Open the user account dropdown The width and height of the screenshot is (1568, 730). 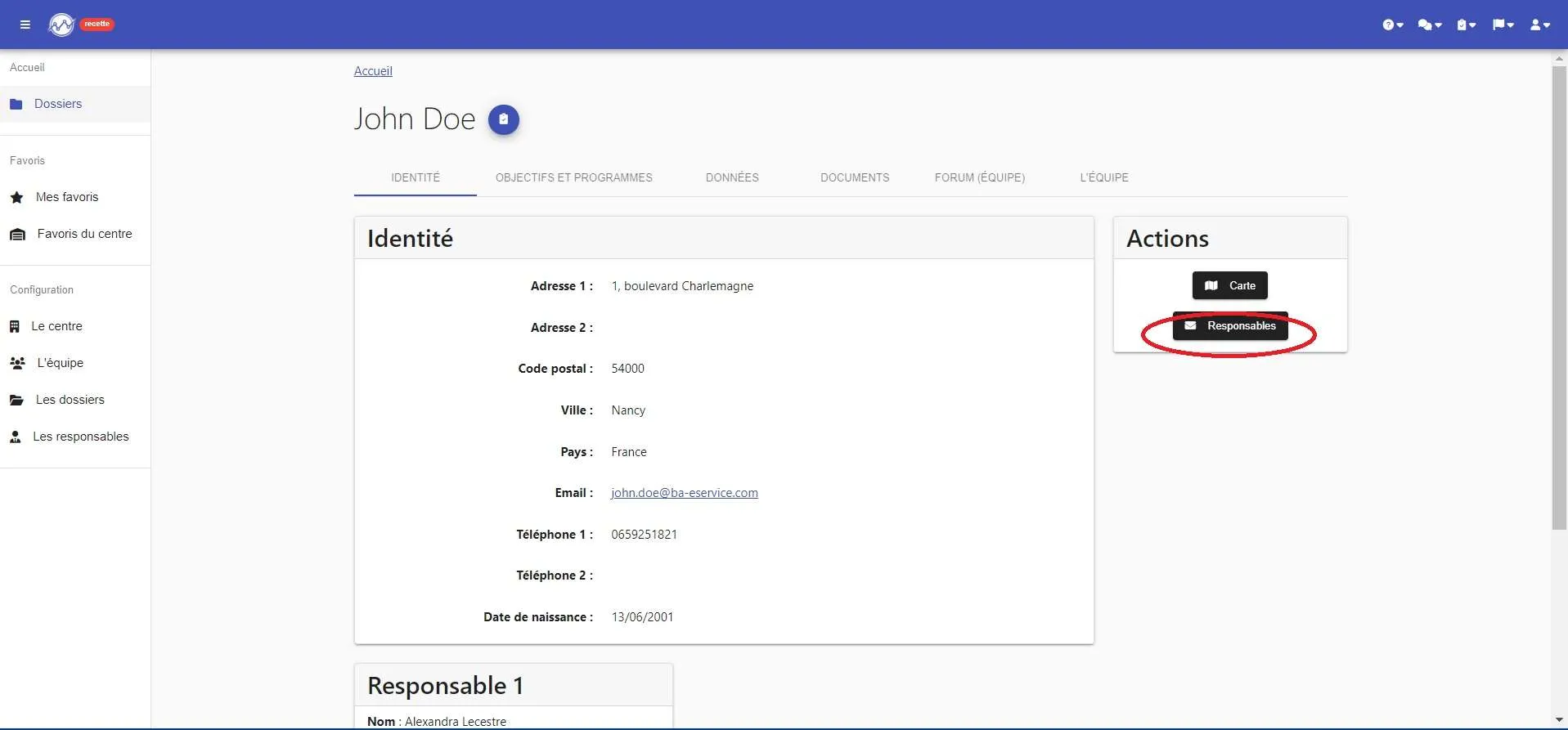[1540, 25]
